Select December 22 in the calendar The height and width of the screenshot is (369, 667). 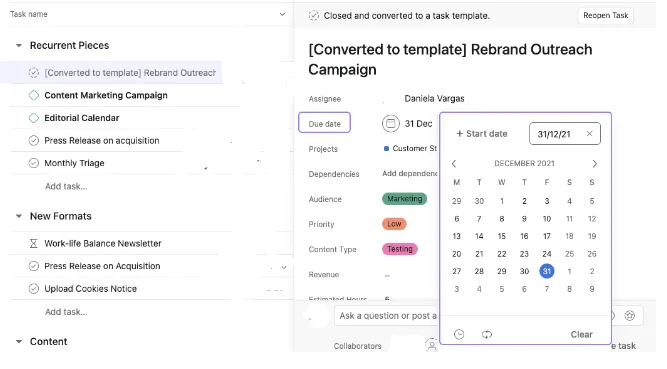click(x=502, y=254)
